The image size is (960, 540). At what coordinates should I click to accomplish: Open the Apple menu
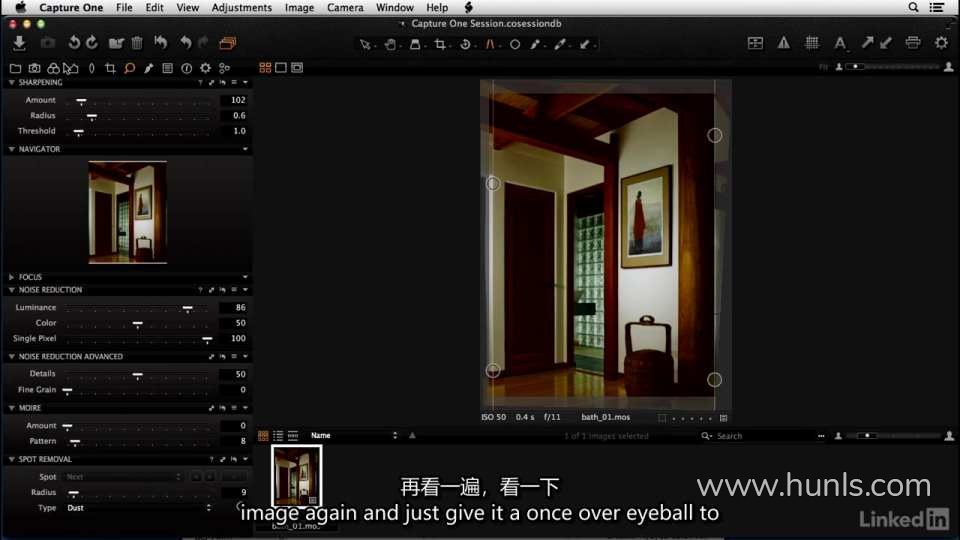20,7
